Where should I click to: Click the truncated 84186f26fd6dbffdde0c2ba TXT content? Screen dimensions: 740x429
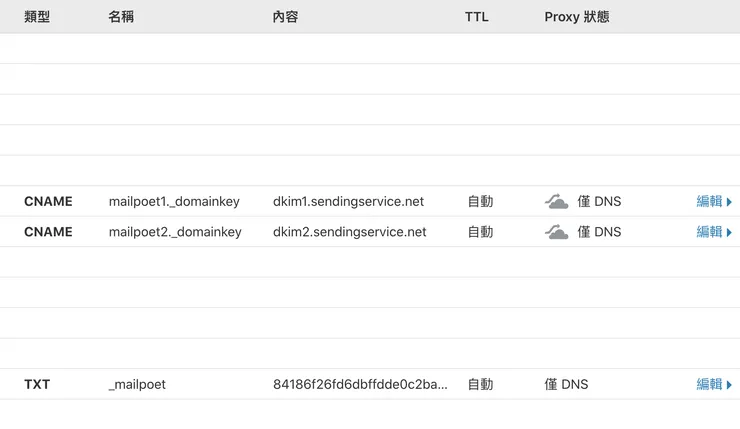pos(360,385)
